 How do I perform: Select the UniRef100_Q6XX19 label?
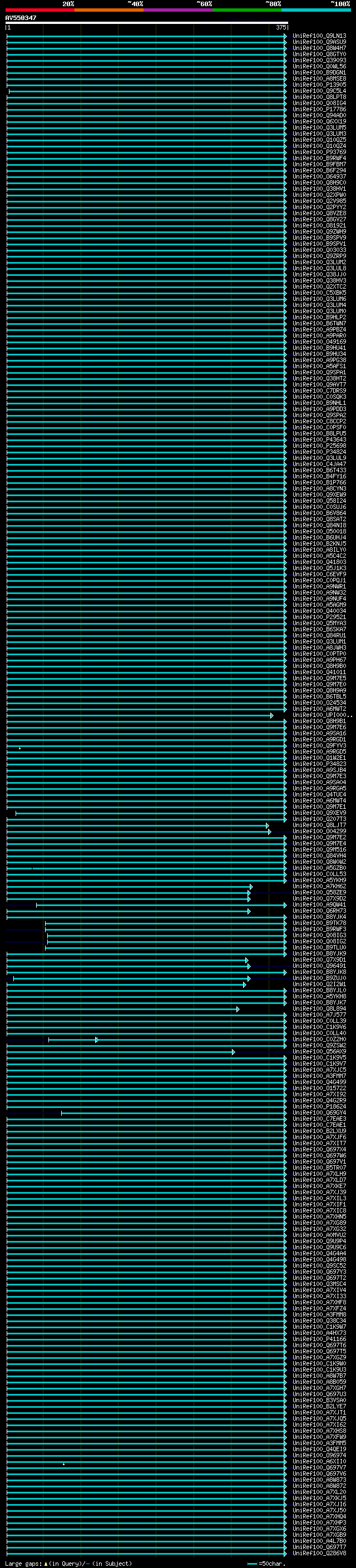click(319, 122)
